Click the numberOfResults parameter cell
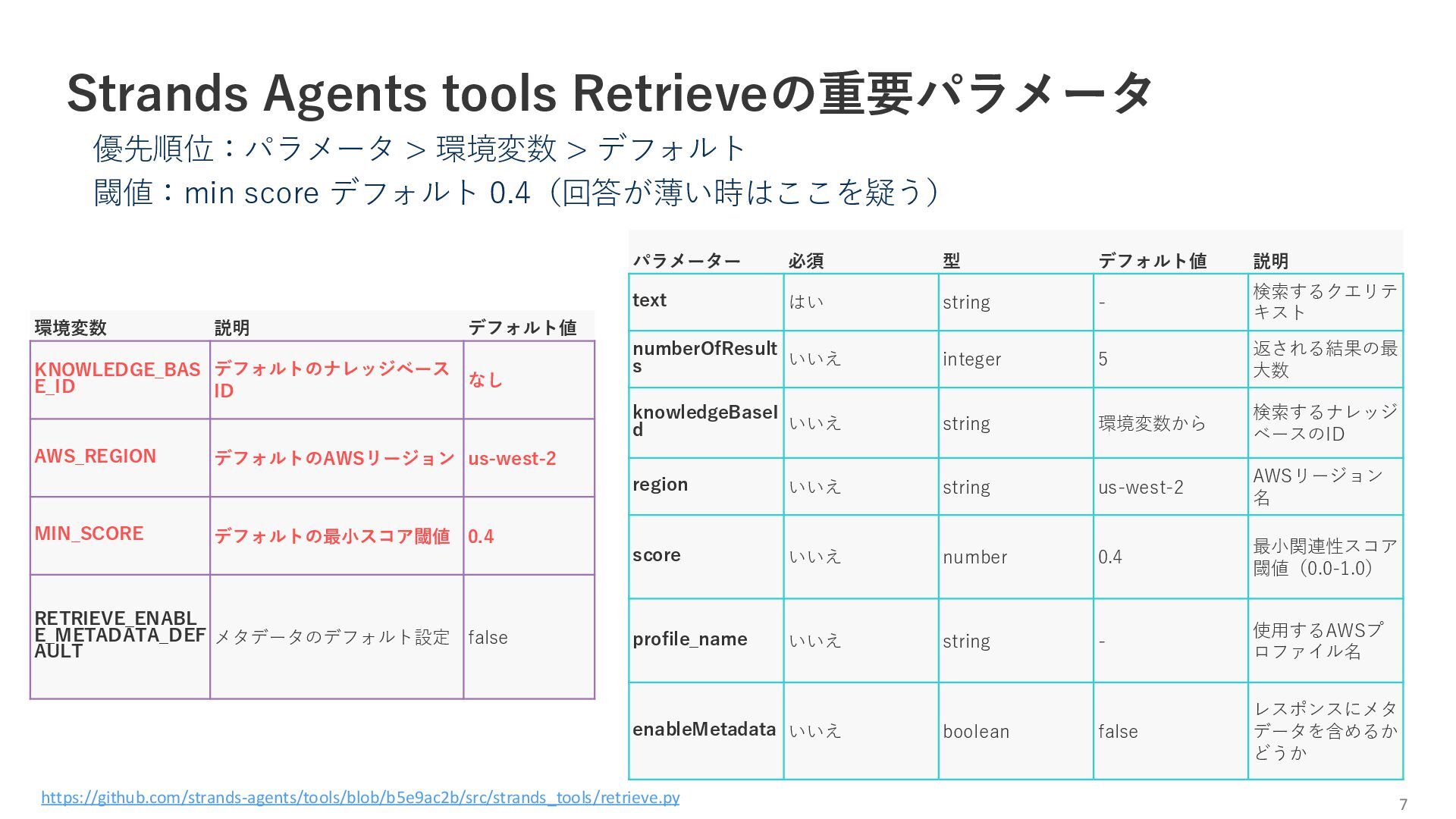This screenshot has width=1456, height=819. [704, 357]
